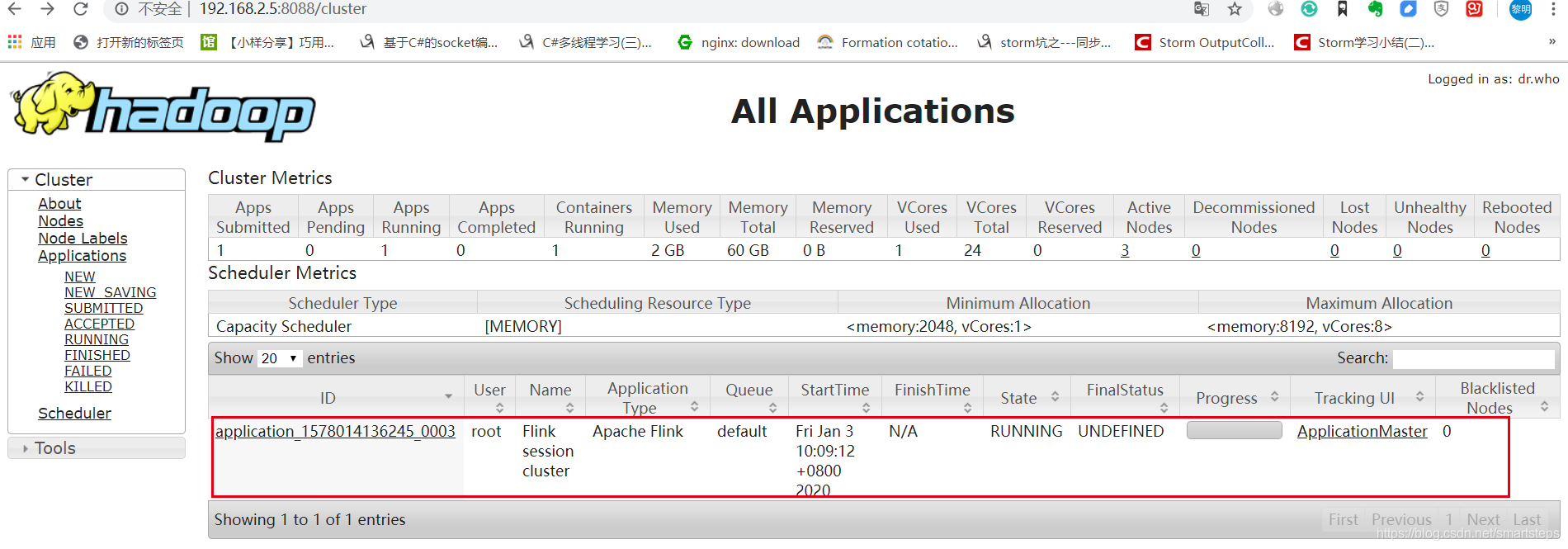
Task: Click the Hadoop elephant logo
Action: [x=163, y=106]
